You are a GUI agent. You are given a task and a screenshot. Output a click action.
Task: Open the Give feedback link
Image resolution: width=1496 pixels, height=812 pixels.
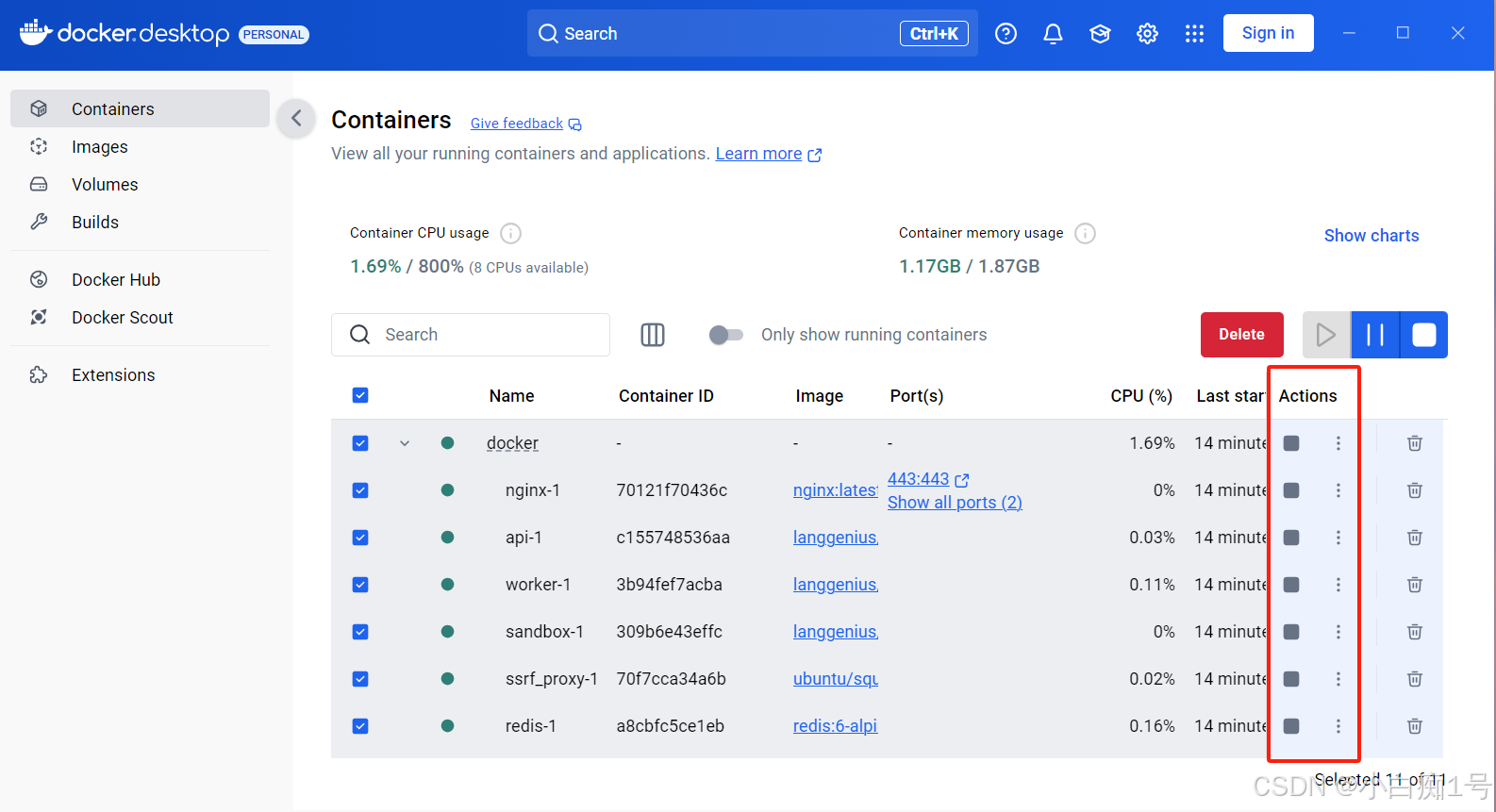tap(526, 124)
